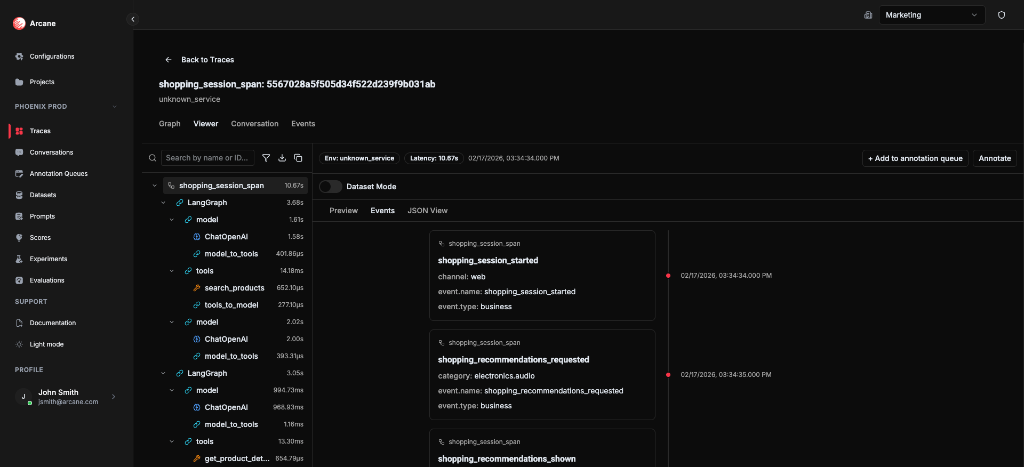The image size is (1024, 467).
Task: Click the jsmith@arcane.com email text
Action: click(x=69, y=402)
